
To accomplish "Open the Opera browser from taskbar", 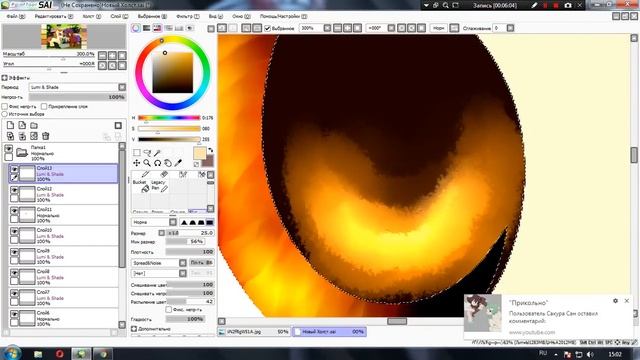I will pos(60,354).
